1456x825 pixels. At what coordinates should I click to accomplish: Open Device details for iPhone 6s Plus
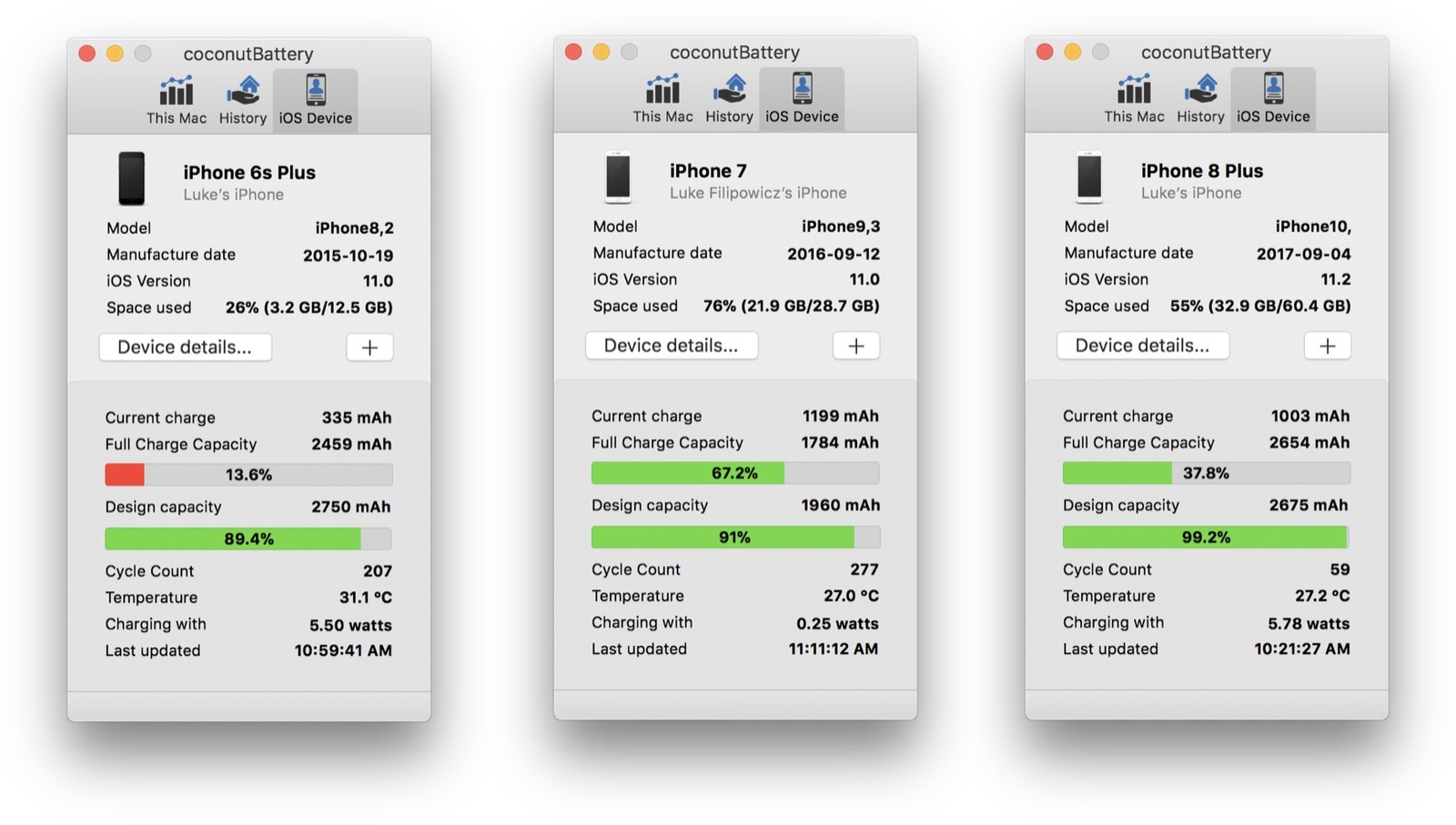point(185,347)
